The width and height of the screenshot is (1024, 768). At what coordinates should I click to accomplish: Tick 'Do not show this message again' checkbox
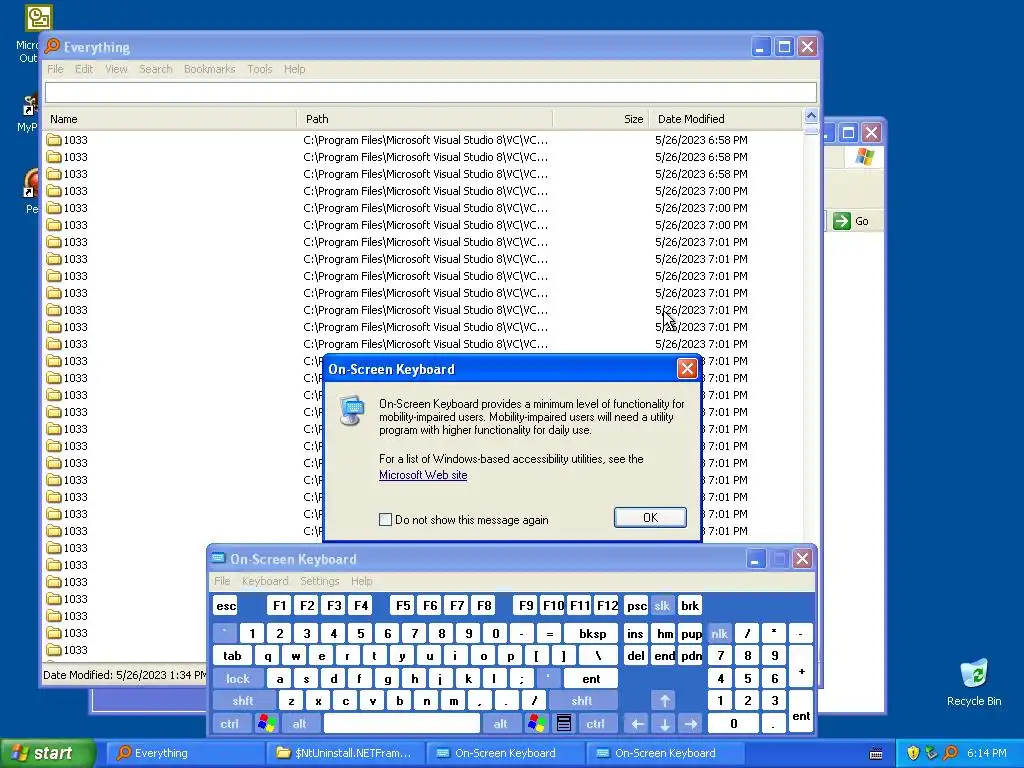pos(385,520)
